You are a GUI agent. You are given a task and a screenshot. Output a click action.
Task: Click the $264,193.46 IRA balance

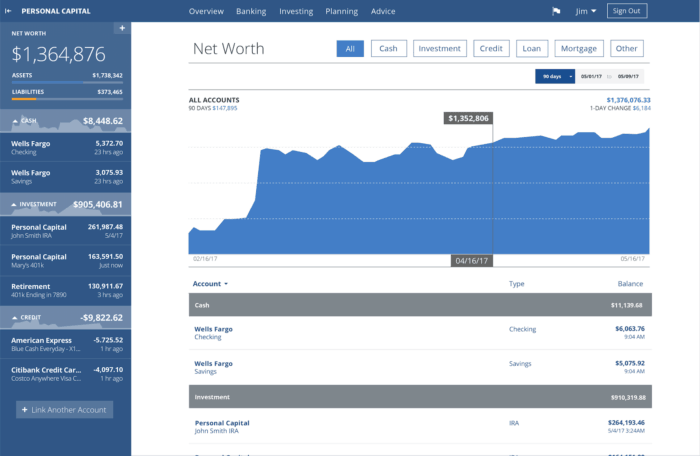626,423
